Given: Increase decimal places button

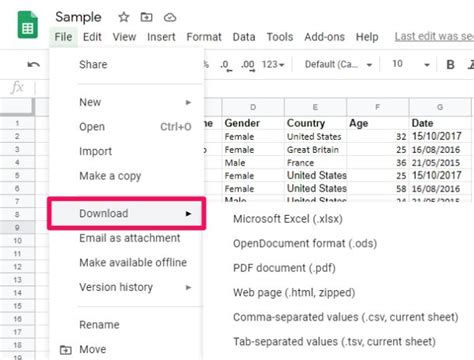Looking at the screenshot, I should pos(248,65).
